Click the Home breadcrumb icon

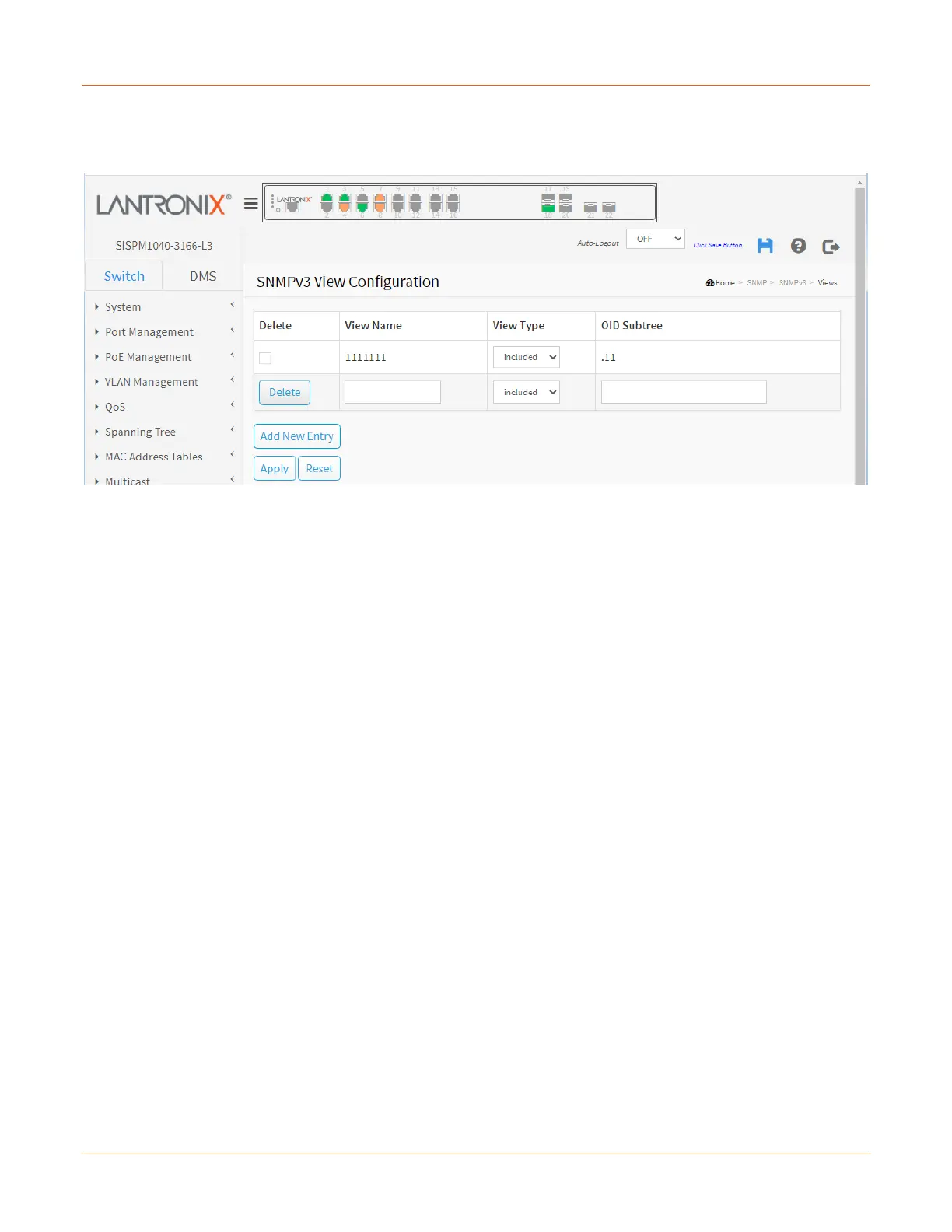(710, 283)
